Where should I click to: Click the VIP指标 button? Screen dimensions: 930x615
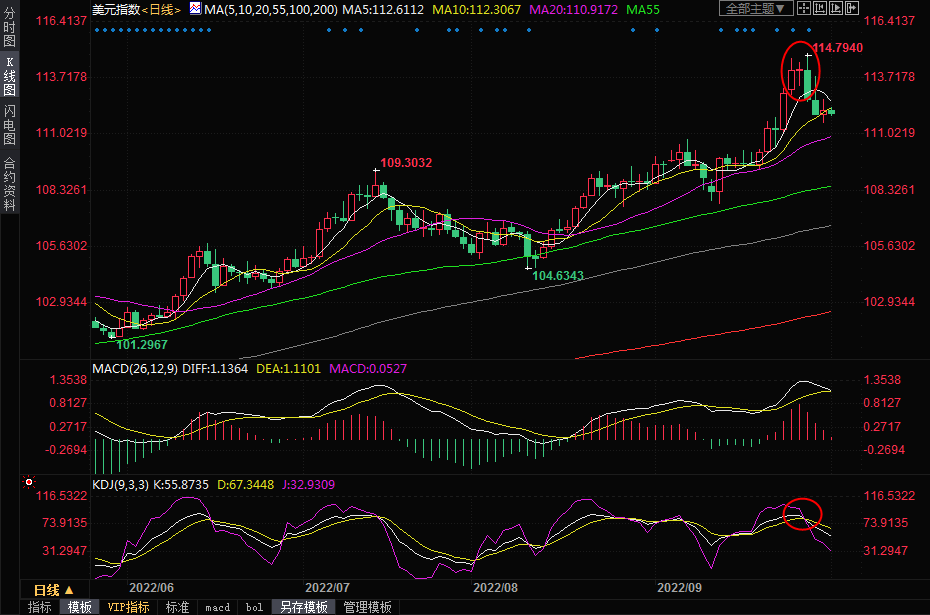click(x=128, y=607)
